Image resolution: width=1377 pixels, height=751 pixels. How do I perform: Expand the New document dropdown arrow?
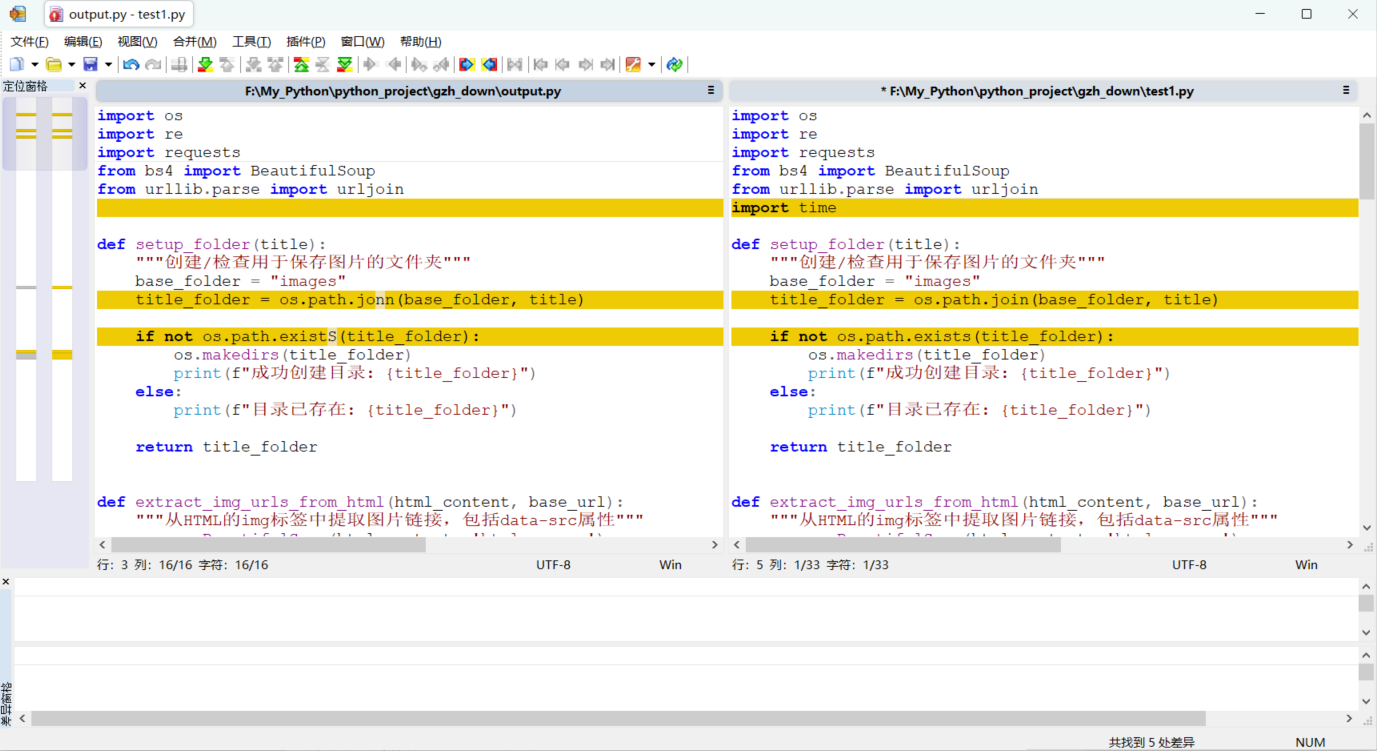coord(34,65)
